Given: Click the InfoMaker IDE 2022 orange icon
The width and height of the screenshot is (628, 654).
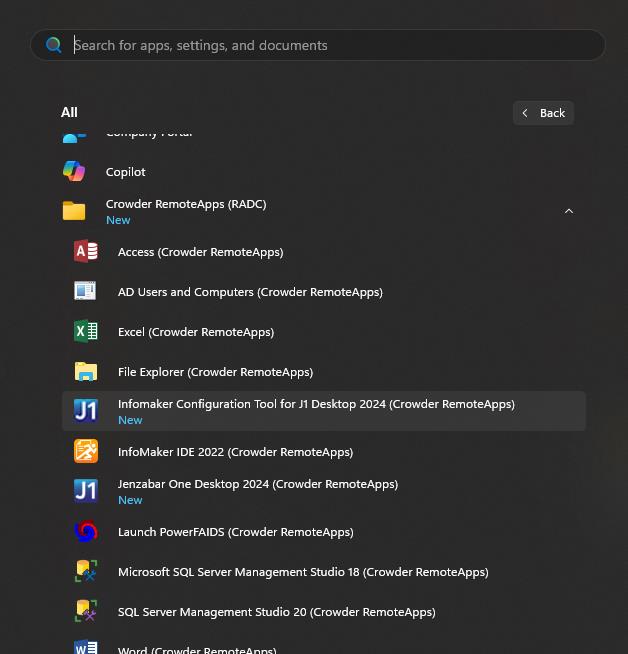Looking at the screenshot, I should [86, 452].
